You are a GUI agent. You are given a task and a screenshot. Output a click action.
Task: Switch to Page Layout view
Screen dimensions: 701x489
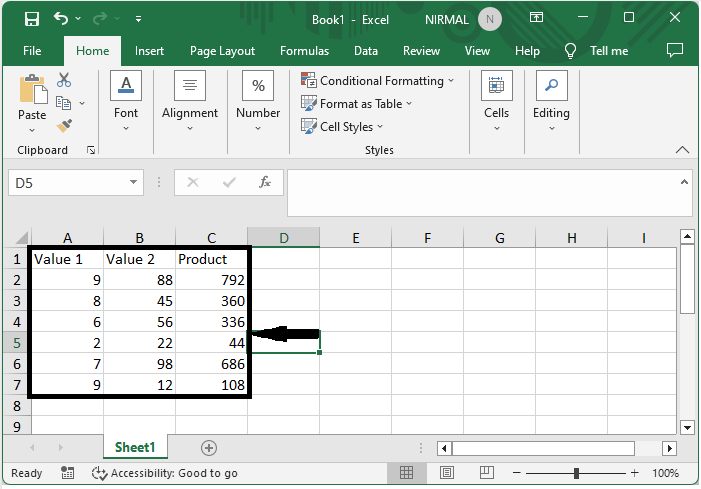[447, 473]
